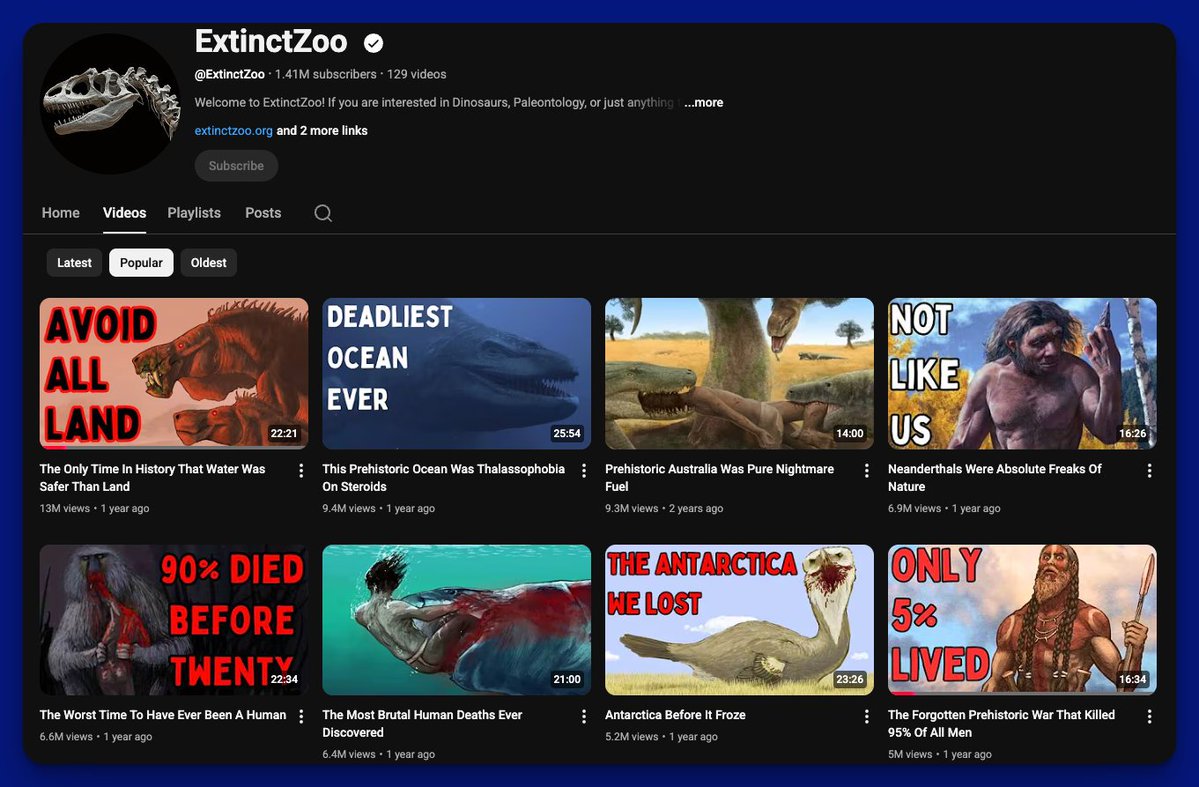Image resolution: width=1199 pixels, height=787 pixels.
Task: Open options menu for Neanderthals video
Action: pos(1149,470)
